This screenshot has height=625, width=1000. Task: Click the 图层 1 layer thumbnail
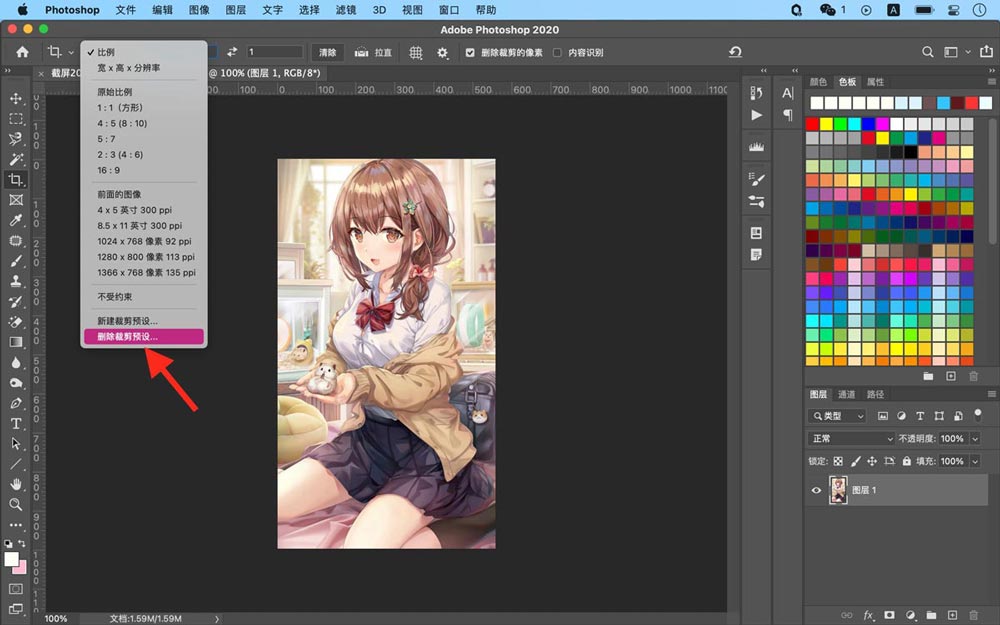click(x=838, y=490)
